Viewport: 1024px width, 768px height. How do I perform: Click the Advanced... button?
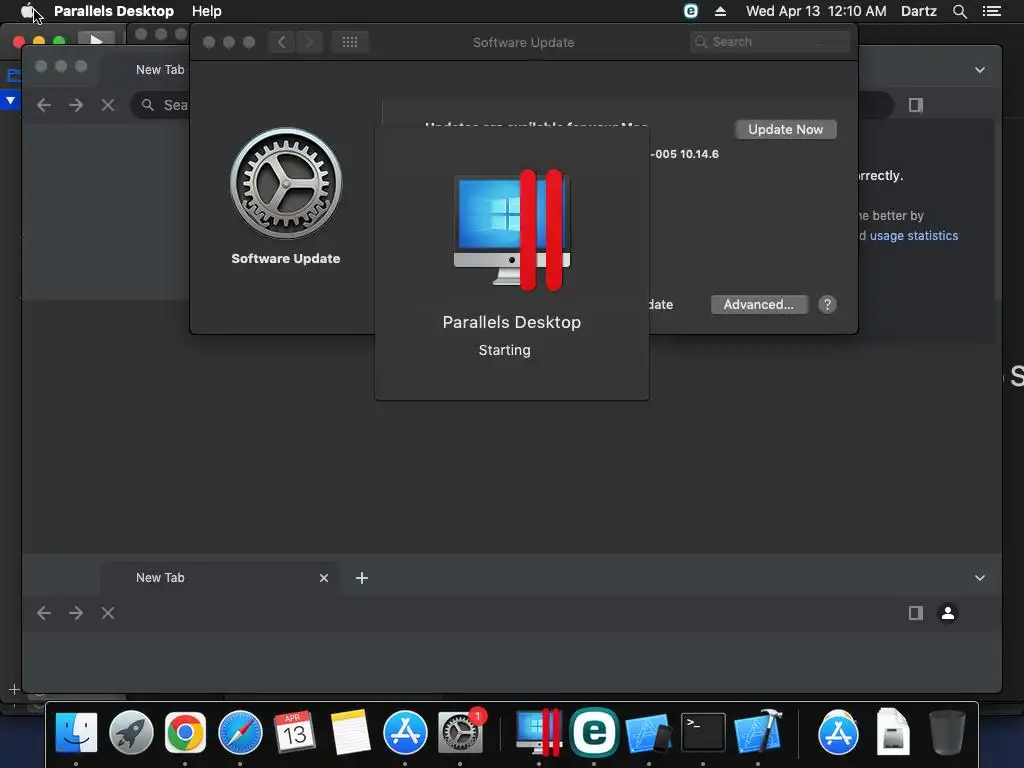tap(758, 304)
